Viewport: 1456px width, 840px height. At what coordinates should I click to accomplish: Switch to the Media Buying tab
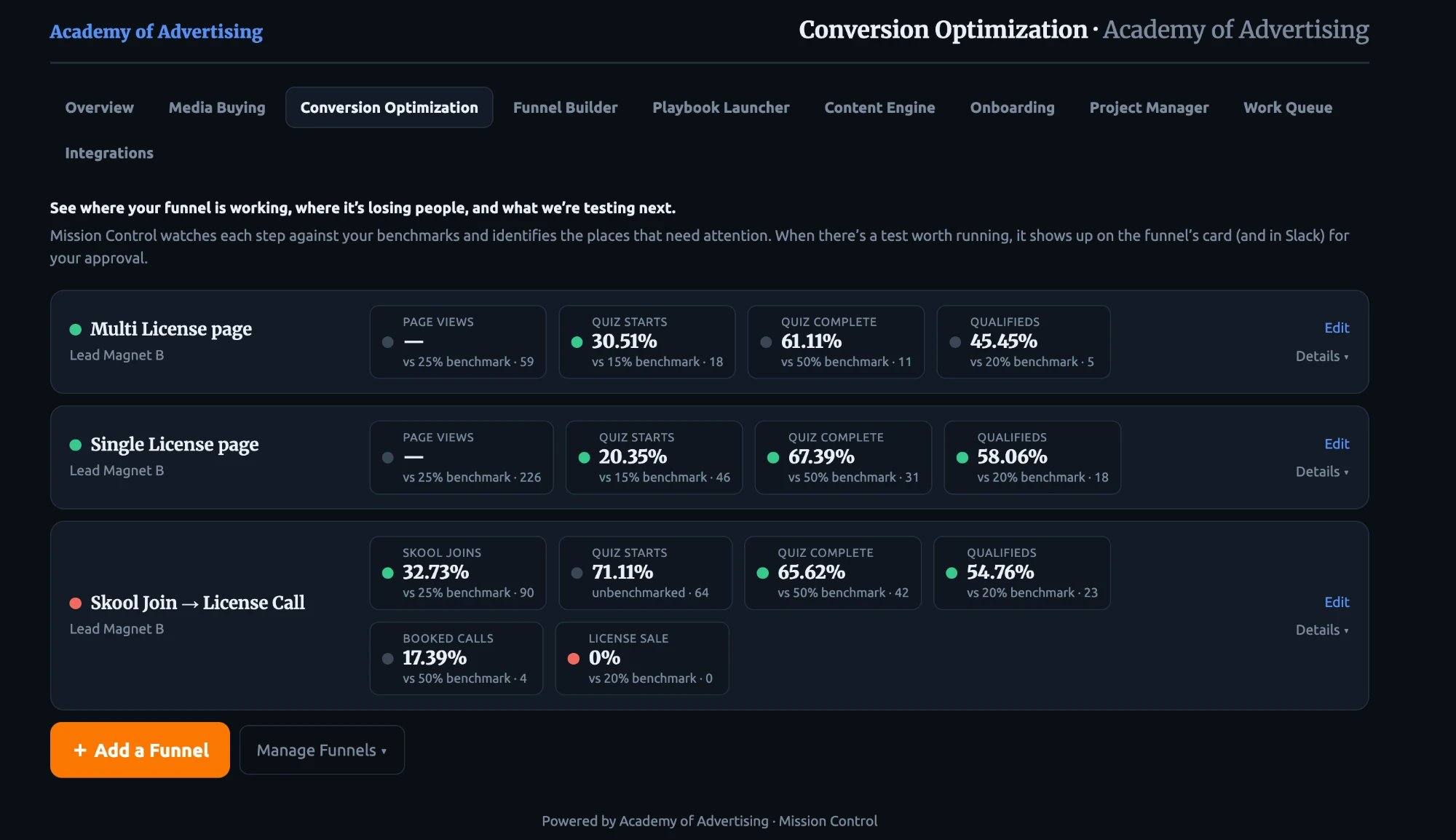pos(217,107)
